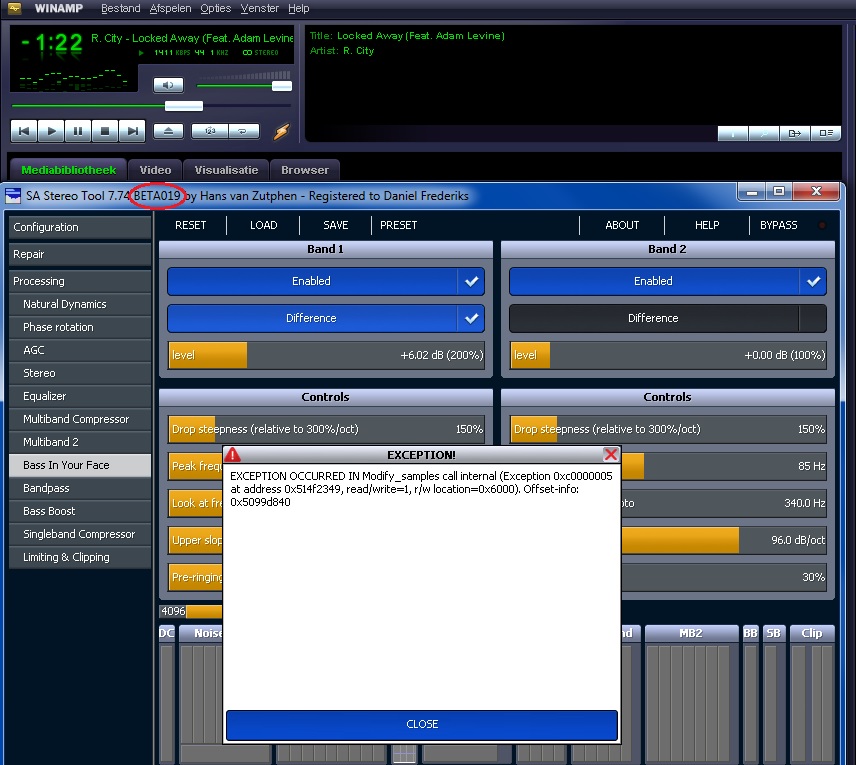Select Stereo in sidebar
This screenshot has height=765, width=856.
point(80,373)
